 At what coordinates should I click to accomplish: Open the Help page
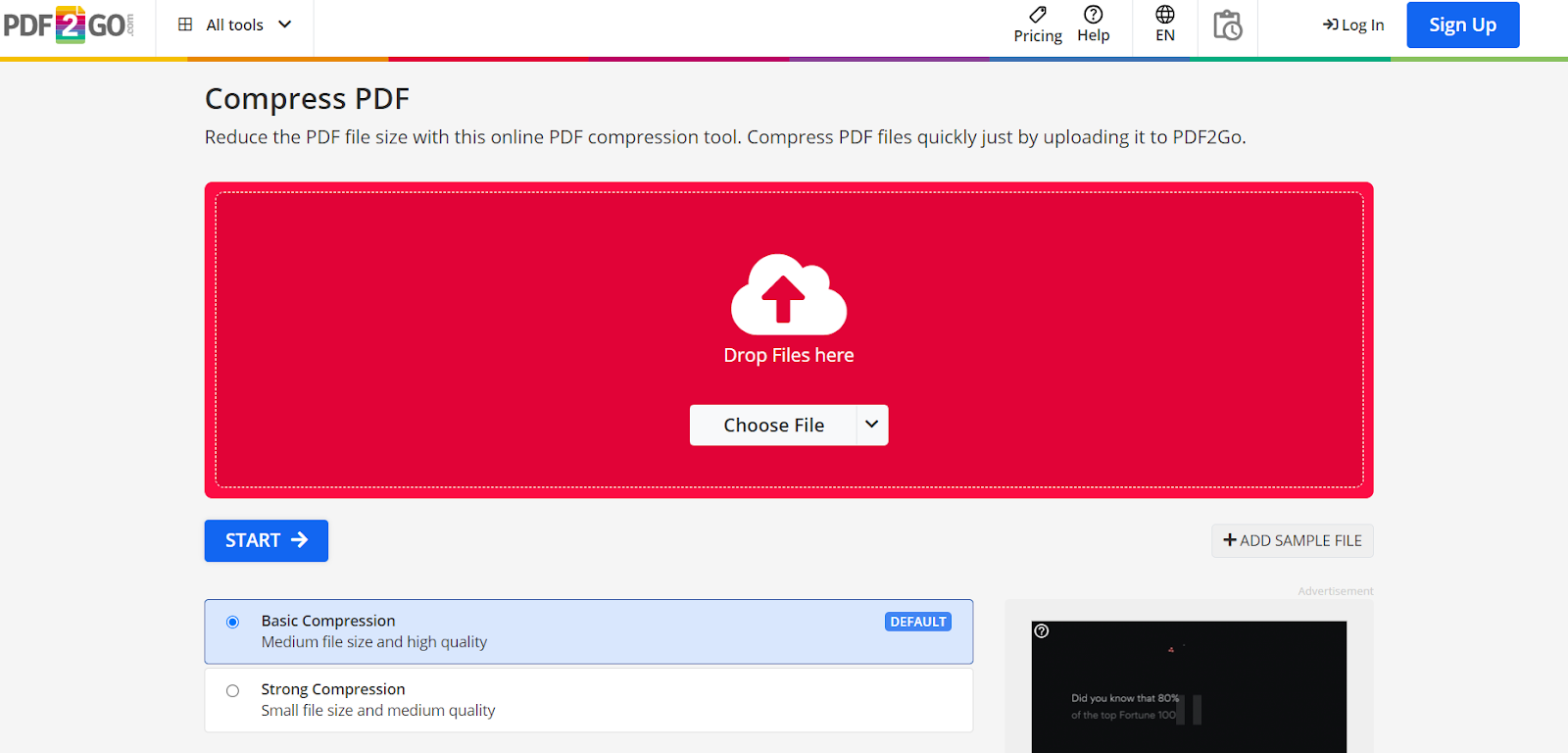pos(1094,25)
